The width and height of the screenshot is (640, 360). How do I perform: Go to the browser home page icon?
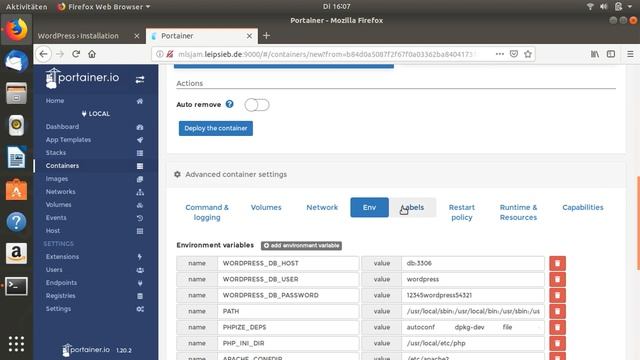92,54
